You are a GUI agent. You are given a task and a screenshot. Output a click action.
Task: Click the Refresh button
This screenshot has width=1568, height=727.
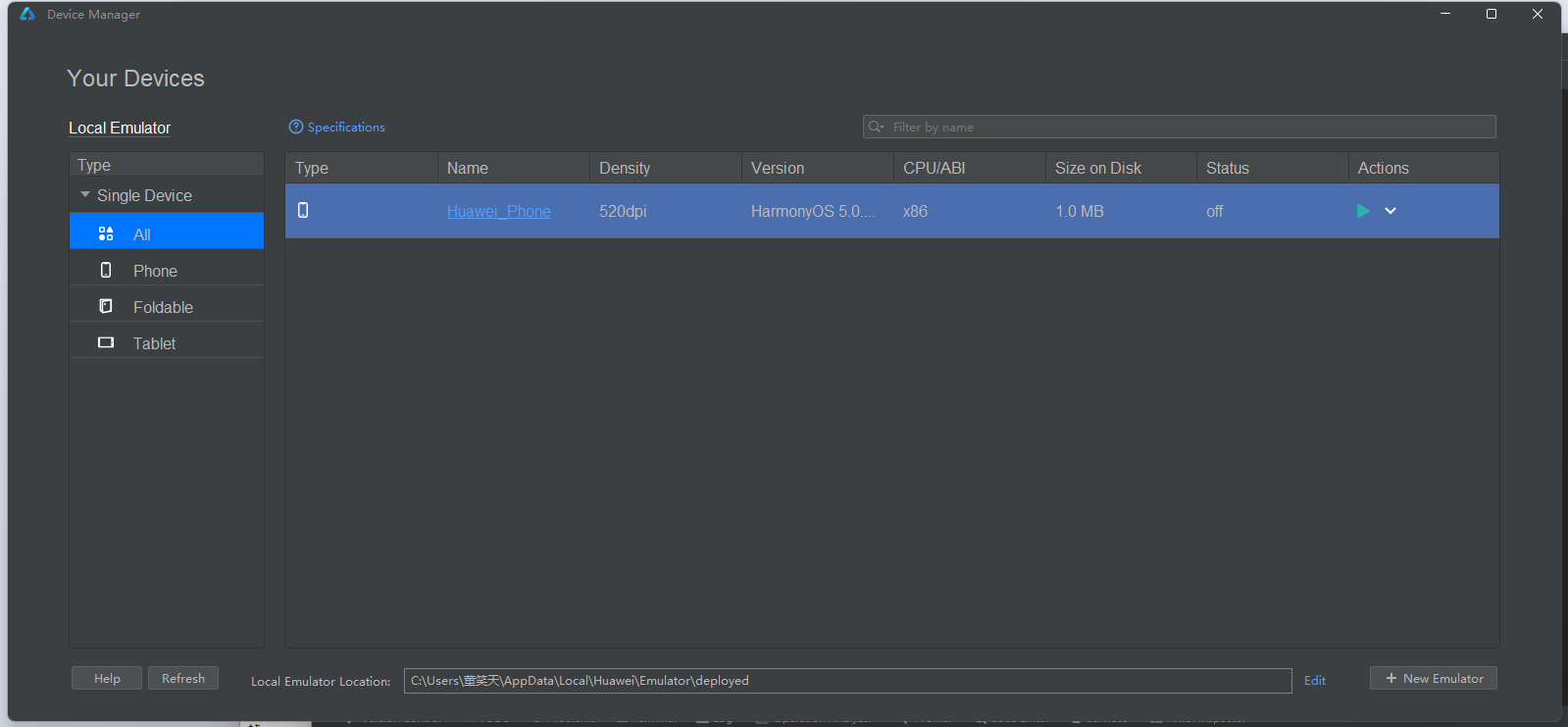[x=183, y=678]
